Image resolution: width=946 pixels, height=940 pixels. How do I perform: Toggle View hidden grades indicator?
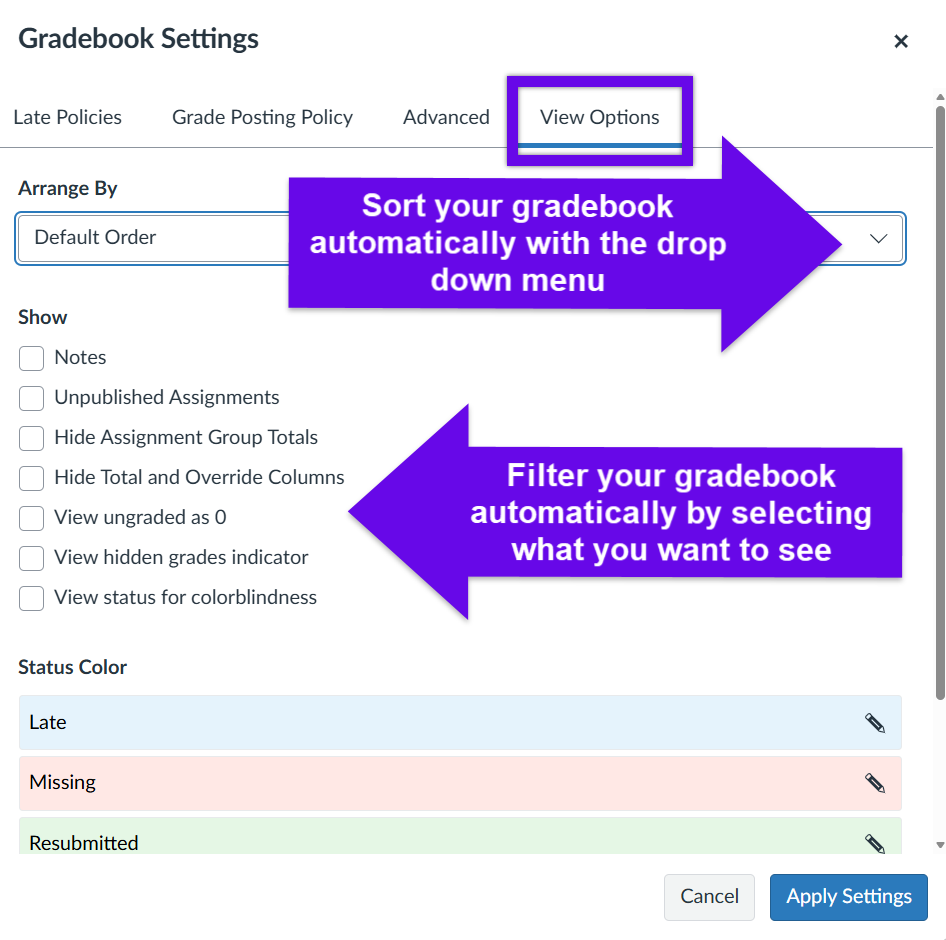coord(31,558)
